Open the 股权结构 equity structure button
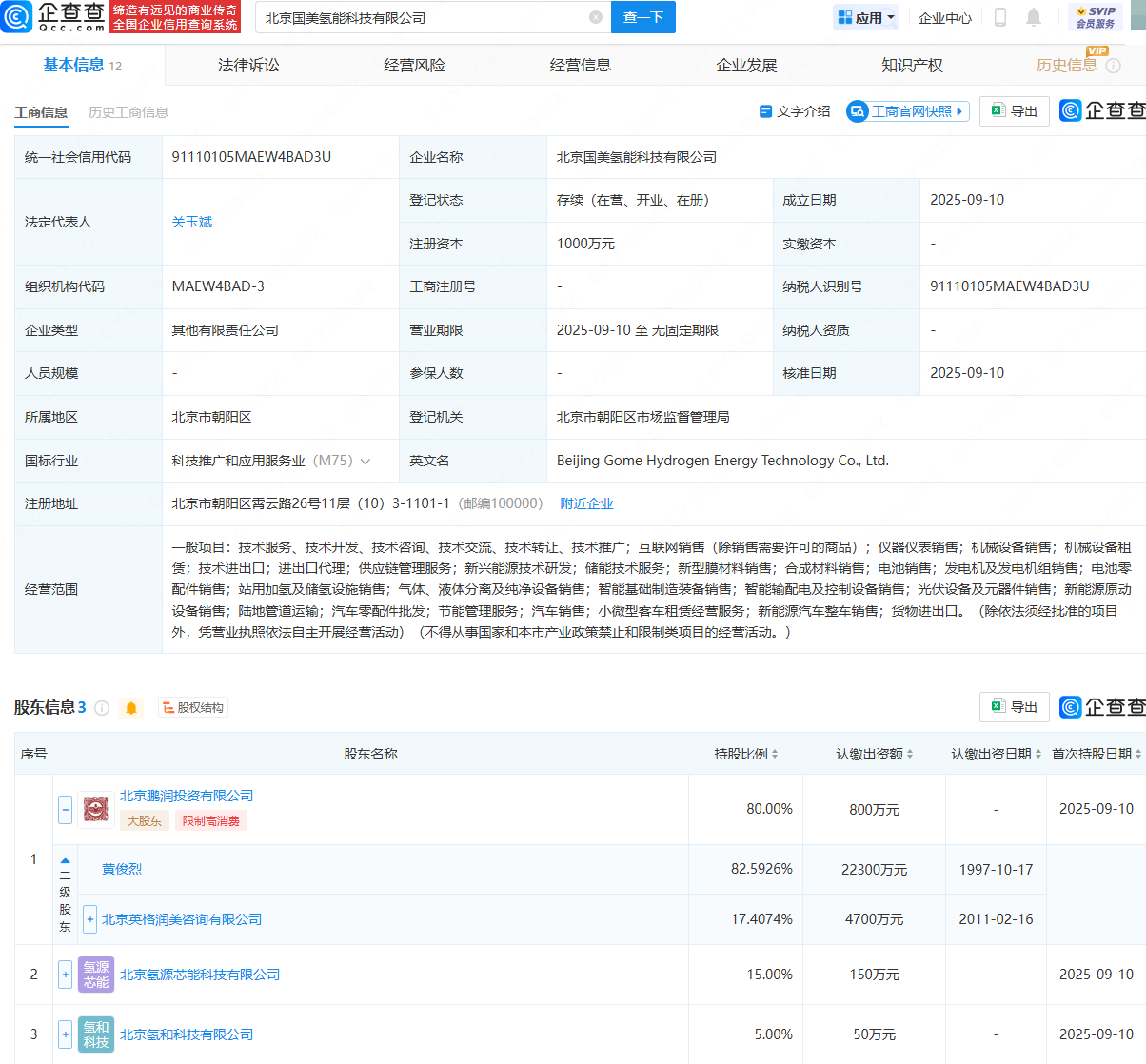The image size is (1146, 1064). tap(193, 708)
